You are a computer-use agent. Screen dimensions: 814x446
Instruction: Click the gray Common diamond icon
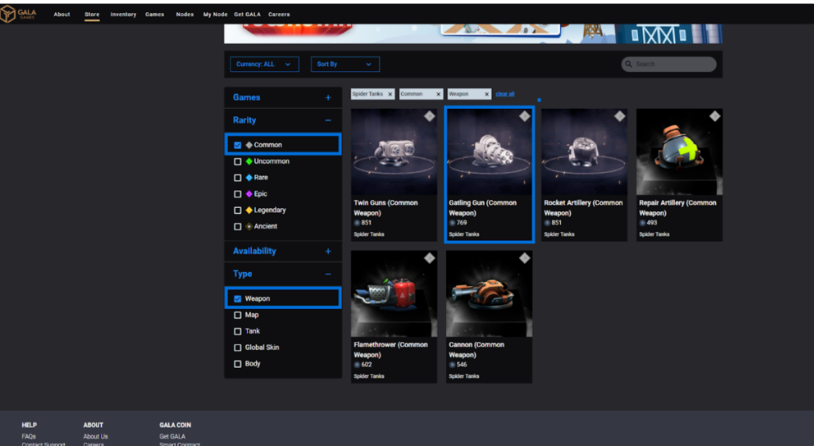(249, 145)
